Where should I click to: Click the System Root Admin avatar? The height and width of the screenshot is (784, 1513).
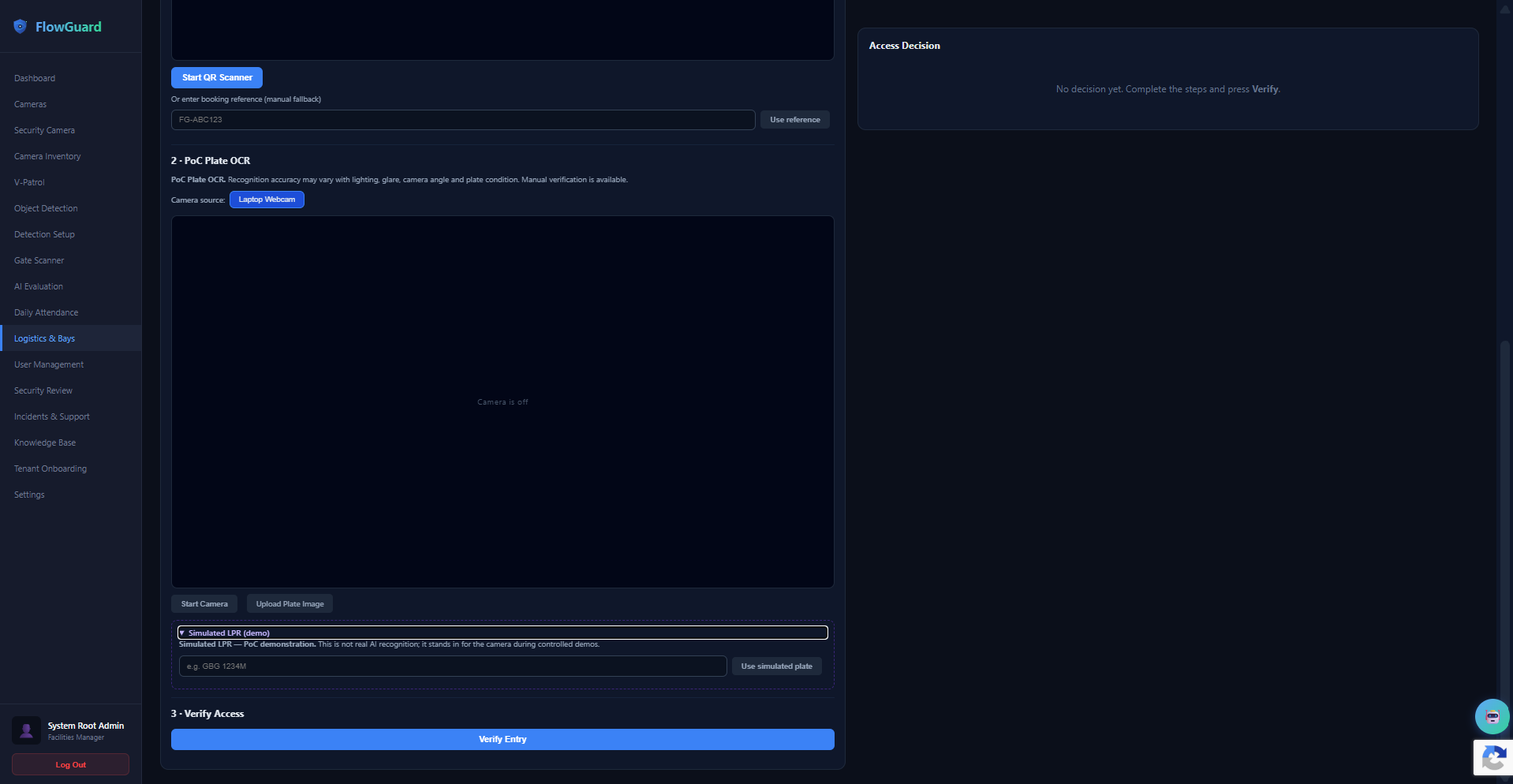pyautogui.click(x=26, y=730)
